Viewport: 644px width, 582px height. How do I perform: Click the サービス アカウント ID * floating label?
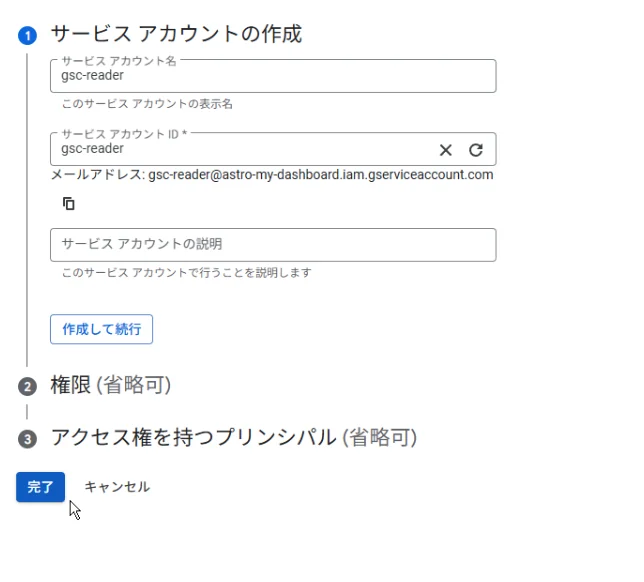pyautogui.click(x=124, y=133)
